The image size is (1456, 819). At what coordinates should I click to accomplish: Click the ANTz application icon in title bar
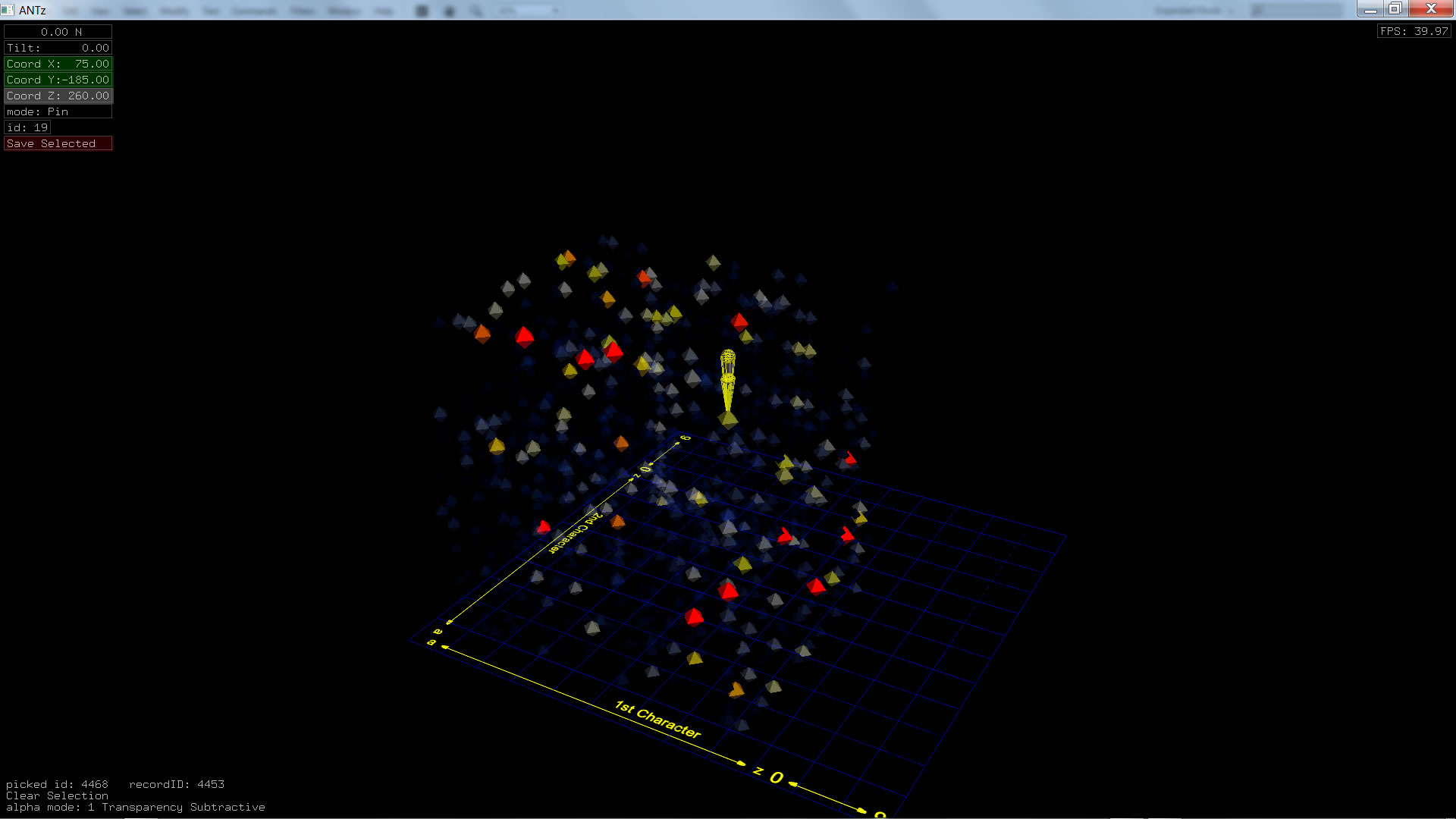tap(8, 10)
